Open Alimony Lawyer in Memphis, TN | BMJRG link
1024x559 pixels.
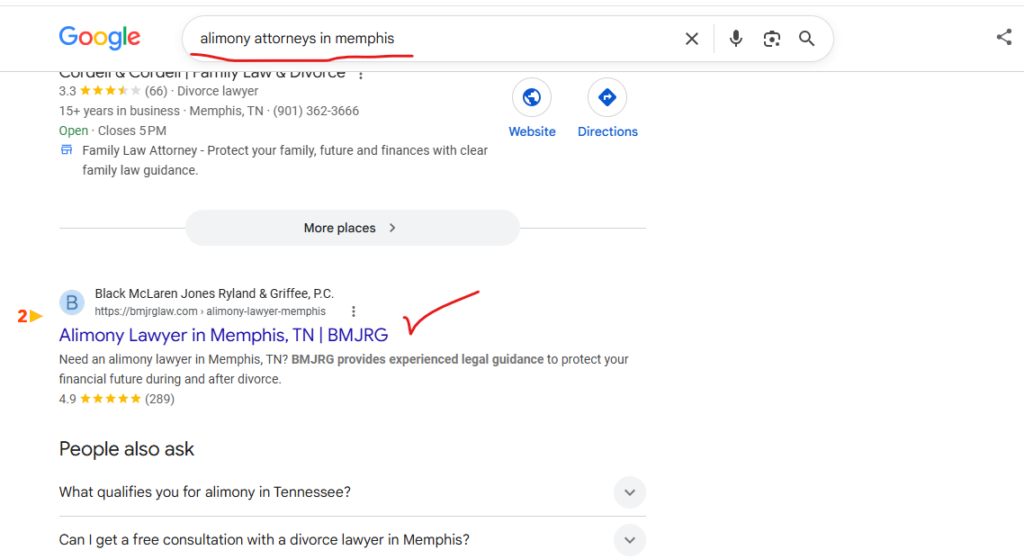pos(223,335)
